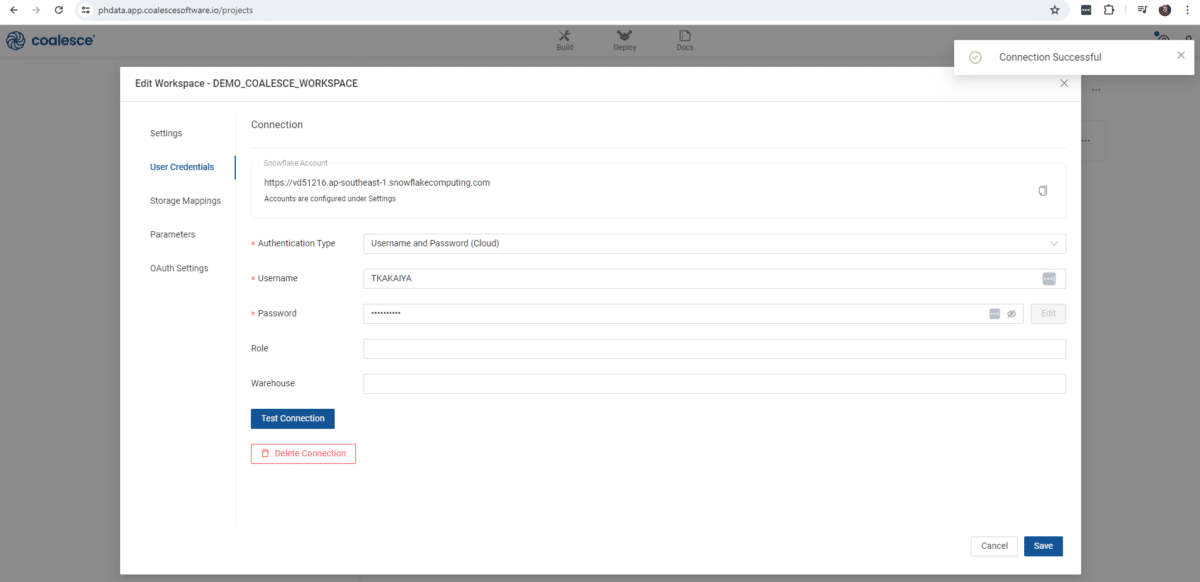The image size is (1200, 582).
Task: Bookmark this page with star icon
Action: click(1055, 10)
